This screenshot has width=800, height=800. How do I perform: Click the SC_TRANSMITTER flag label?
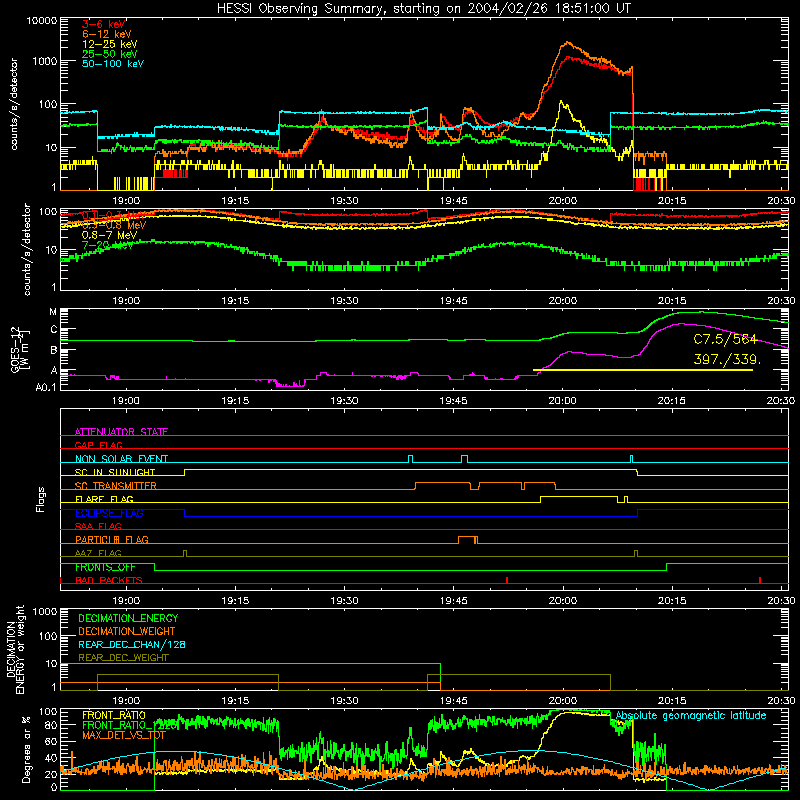pos(116,486)
